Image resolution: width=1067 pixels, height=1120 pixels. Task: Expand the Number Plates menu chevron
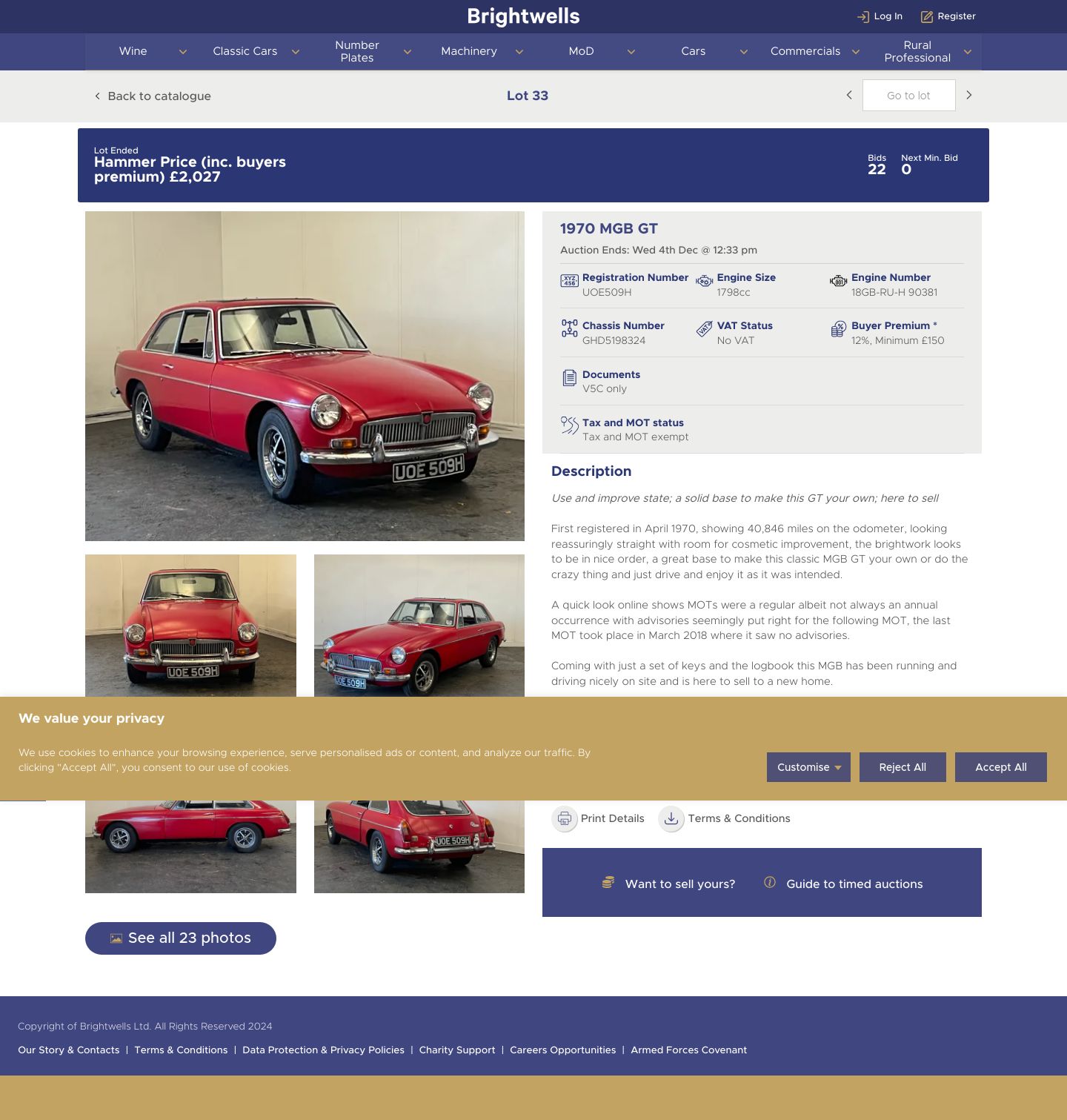coord(408,52)
